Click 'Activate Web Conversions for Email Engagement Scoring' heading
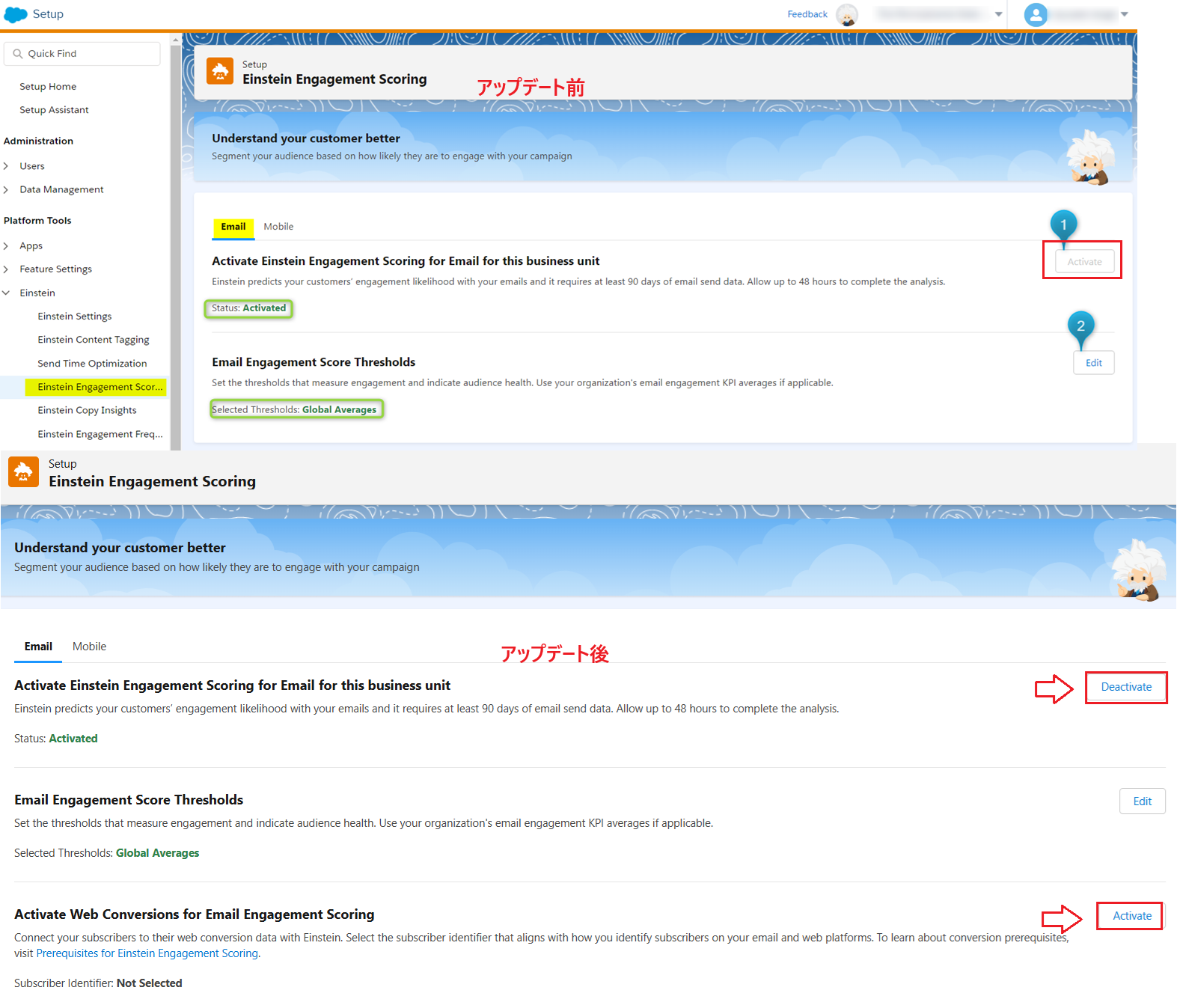The height and width of the screenshot is (1008, 1177). (x=195, y=914)
